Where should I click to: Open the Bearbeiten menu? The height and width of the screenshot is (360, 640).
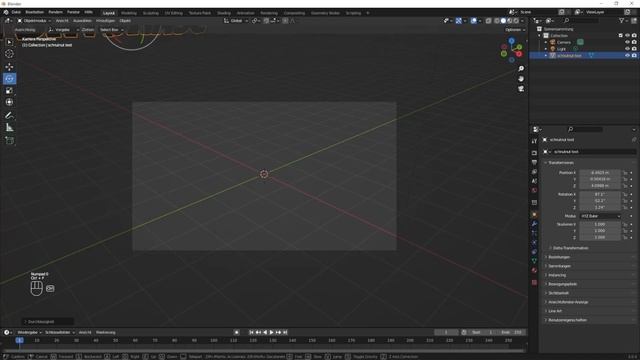[35, 12]
